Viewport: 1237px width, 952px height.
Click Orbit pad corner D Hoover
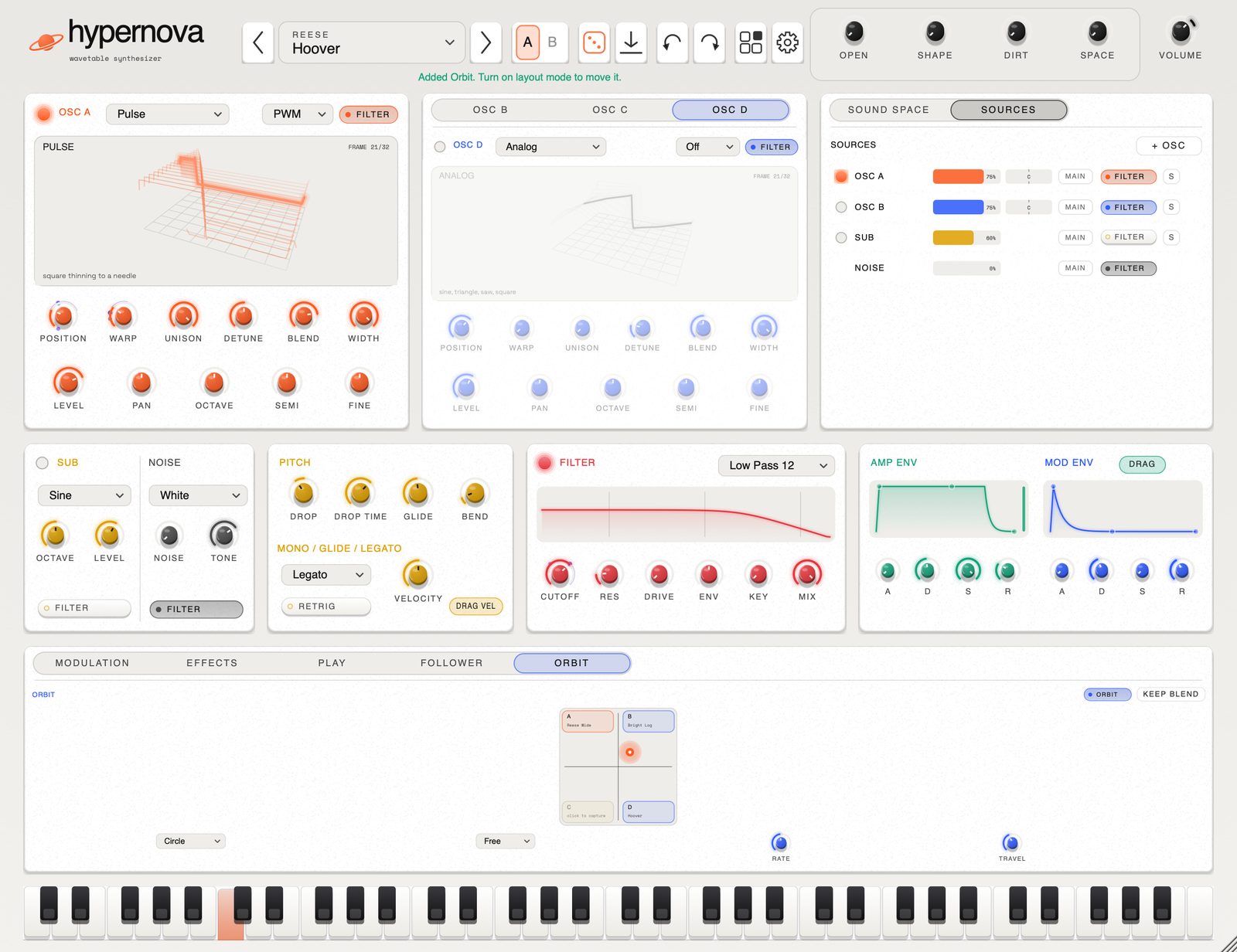[649, 811]
